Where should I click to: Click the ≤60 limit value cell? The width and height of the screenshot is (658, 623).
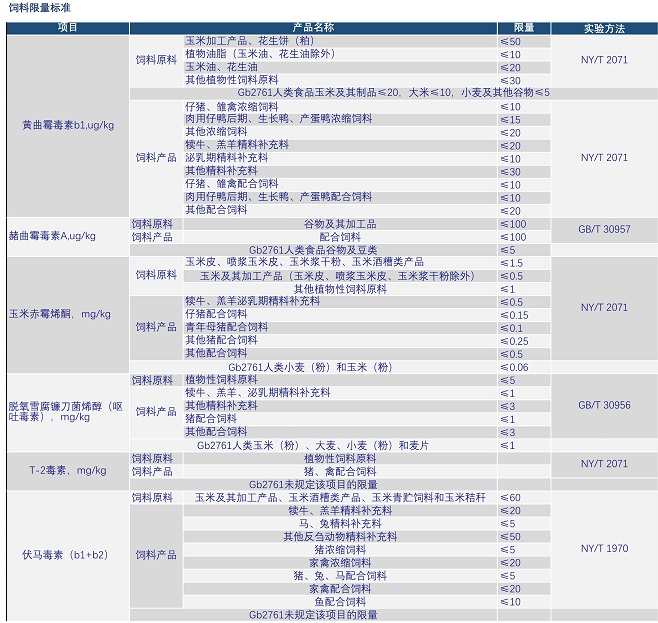[x=510, y=497]
